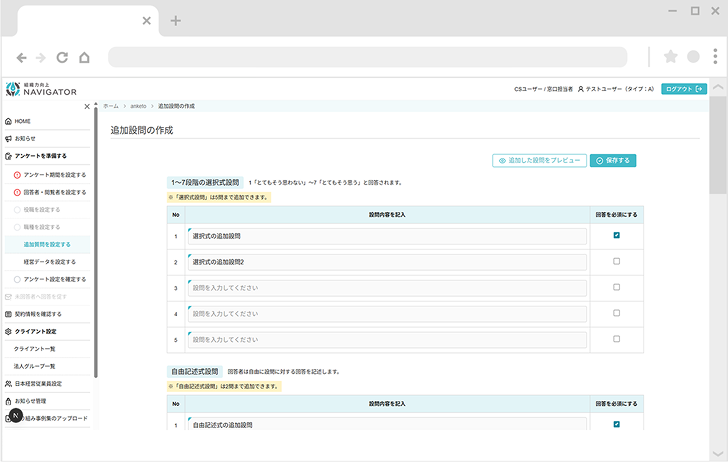The height and width of the screenshot is (462, 728).
Task: Click the NAVIGATOR logo
Action: click(x=41, y=89)
